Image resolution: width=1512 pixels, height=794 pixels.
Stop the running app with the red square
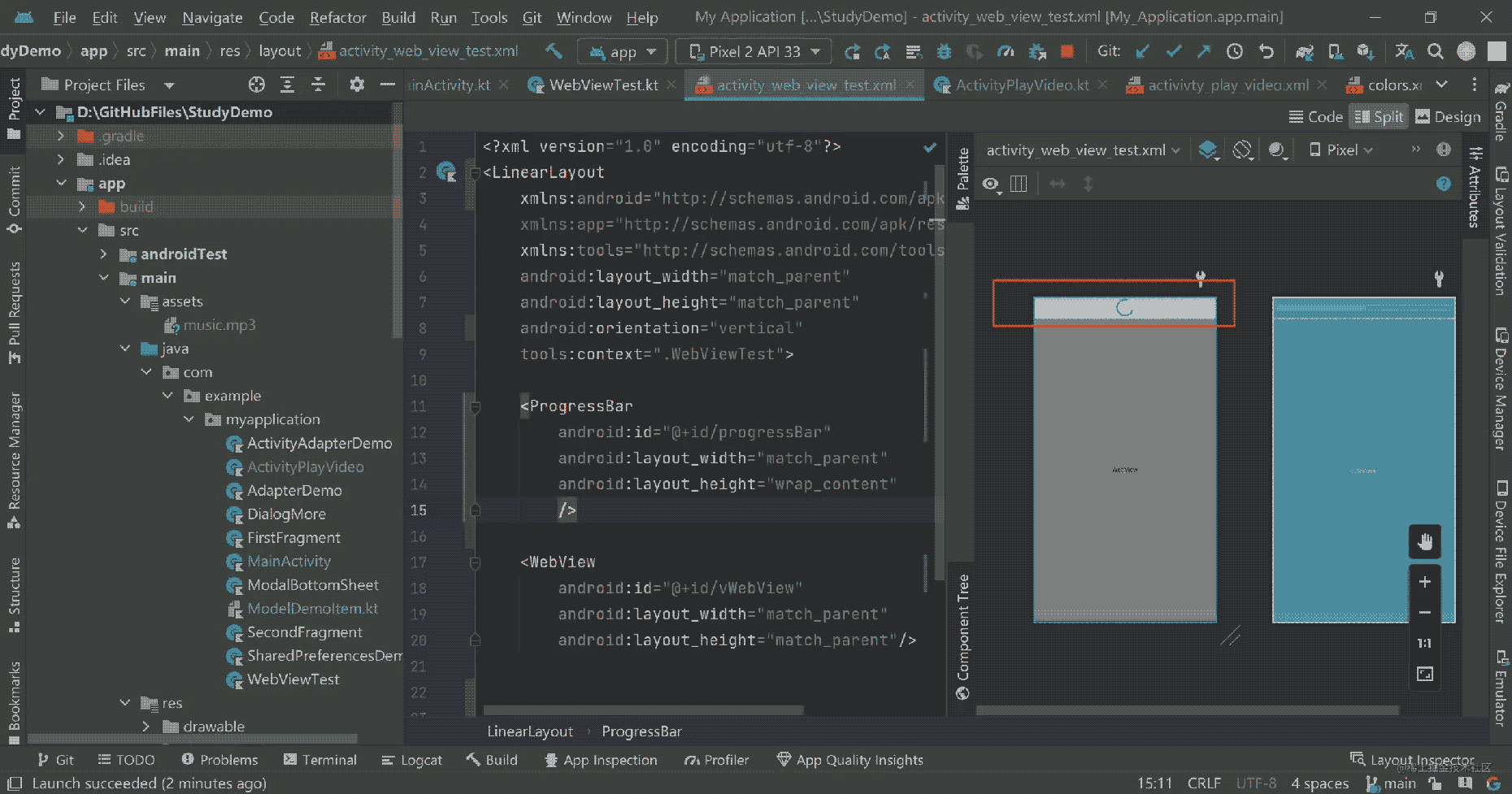(x=1067, y=52)
